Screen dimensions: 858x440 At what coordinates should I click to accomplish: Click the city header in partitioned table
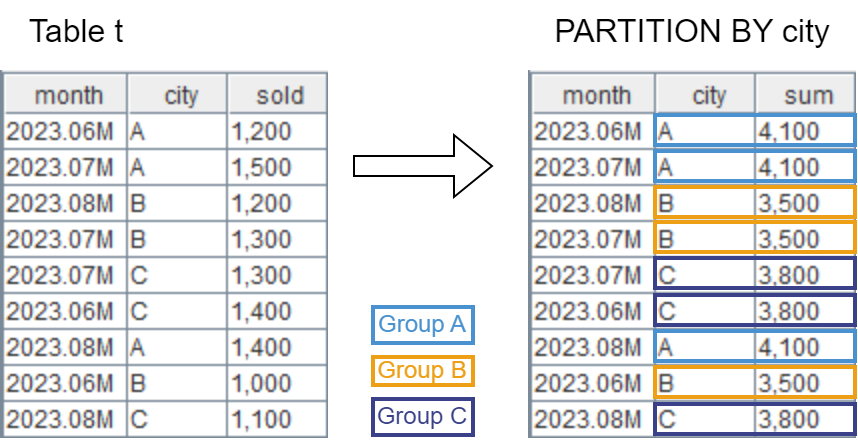[x=708, y=95]
